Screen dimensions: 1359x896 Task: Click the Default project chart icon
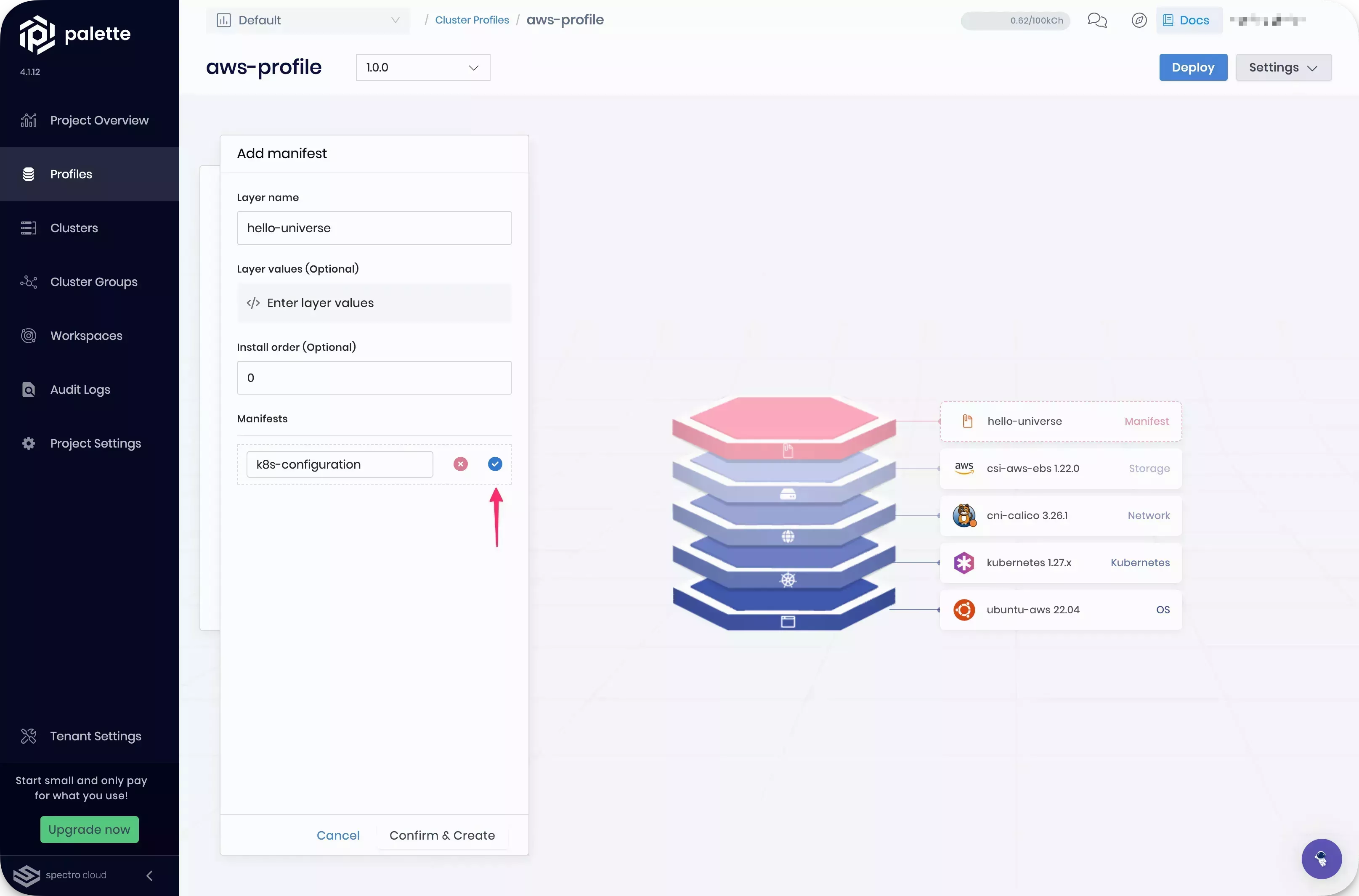click(223, 21)
